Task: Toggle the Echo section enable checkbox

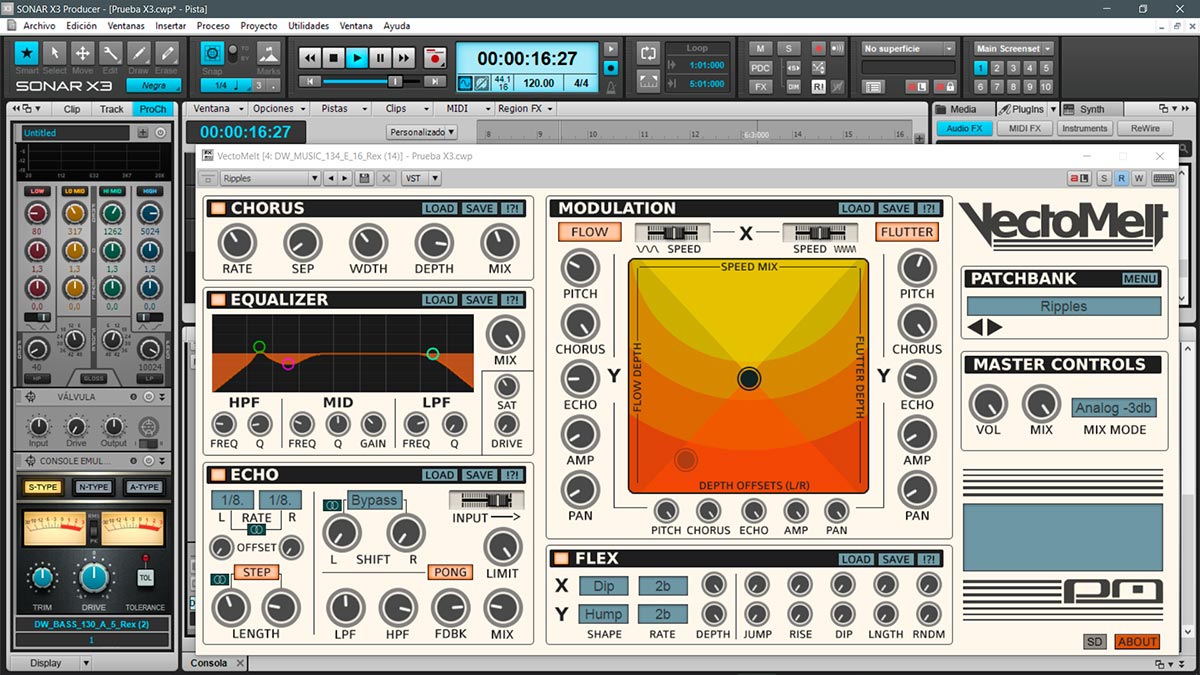Action: coord(217,474)
